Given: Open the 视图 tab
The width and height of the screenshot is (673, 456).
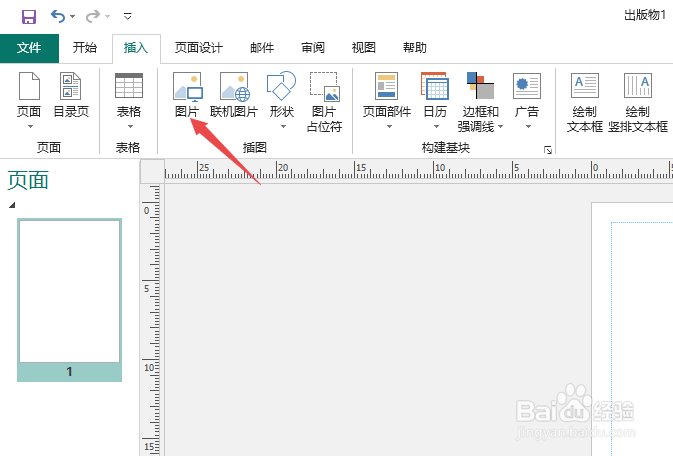Looking at the screenshot, I should point(364,47).
